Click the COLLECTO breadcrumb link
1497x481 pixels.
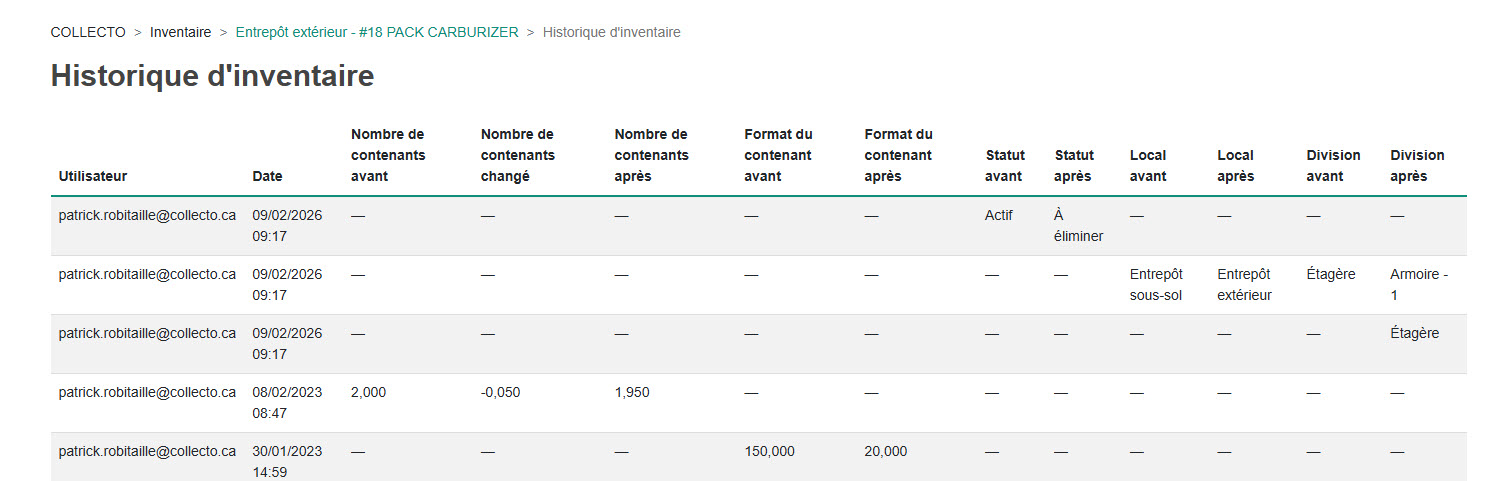[x=88, y=32]
